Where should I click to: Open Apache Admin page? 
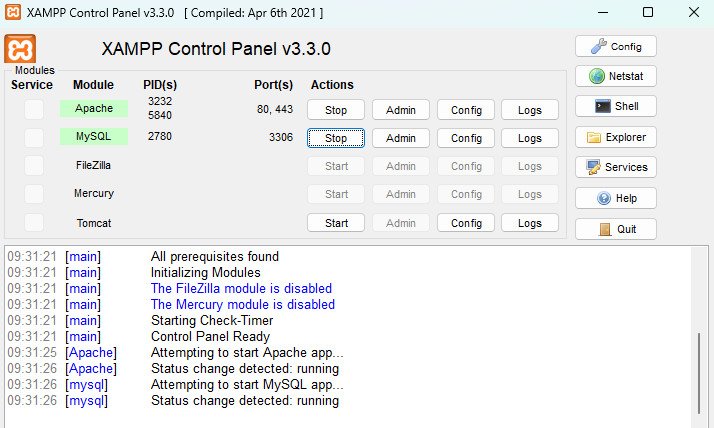click(401, 110)
